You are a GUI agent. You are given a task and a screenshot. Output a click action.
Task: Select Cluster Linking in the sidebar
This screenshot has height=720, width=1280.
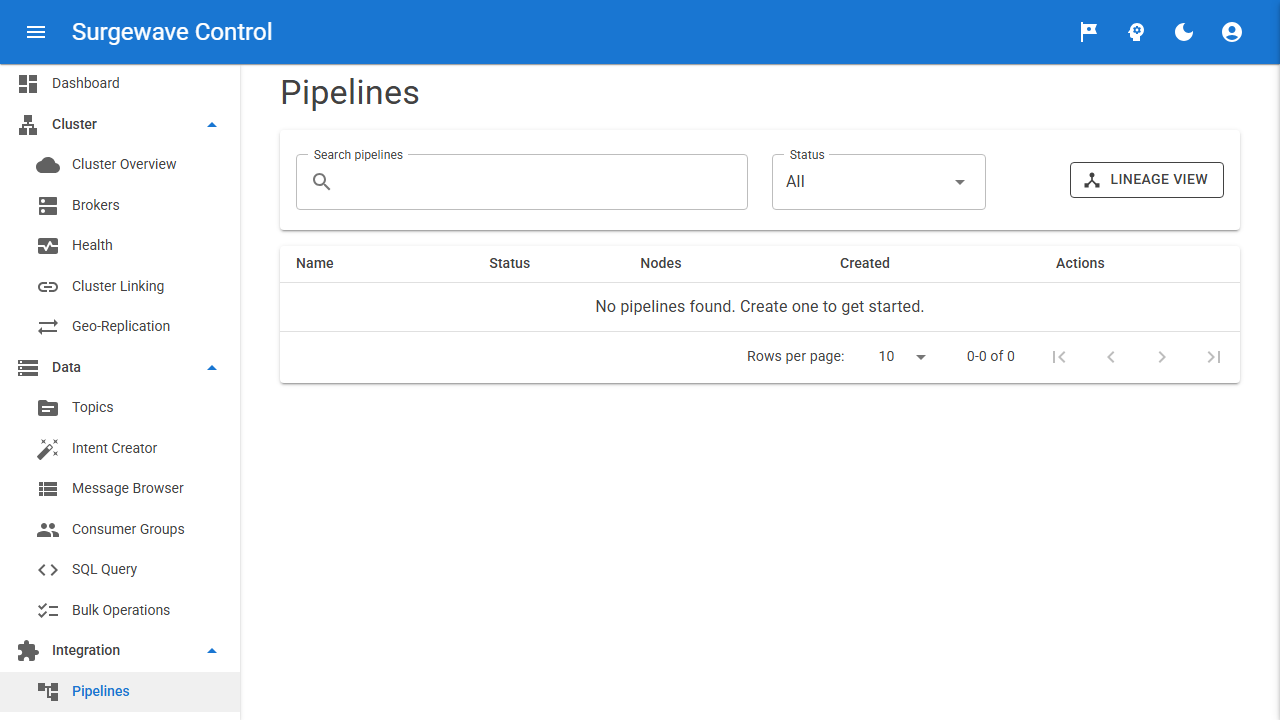click(x=120, y=287)
